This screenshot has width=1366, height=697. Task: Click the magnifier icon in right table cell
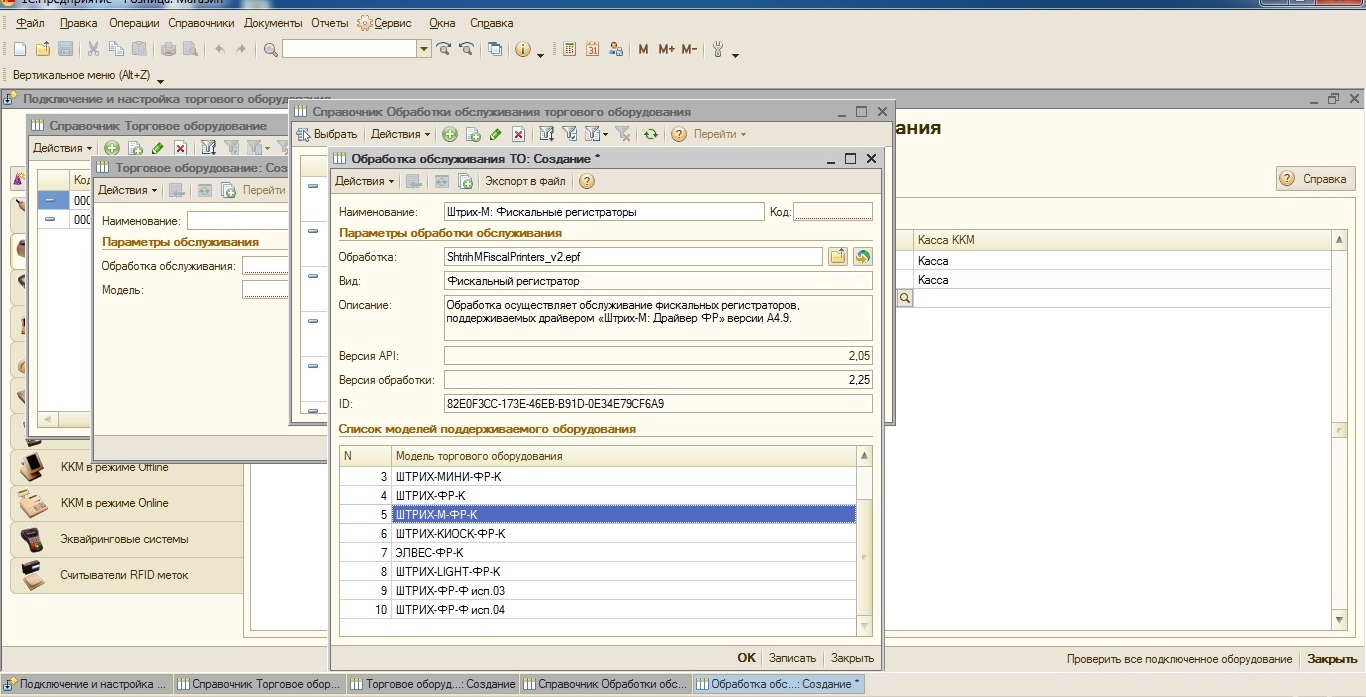[x=905, y=298]
